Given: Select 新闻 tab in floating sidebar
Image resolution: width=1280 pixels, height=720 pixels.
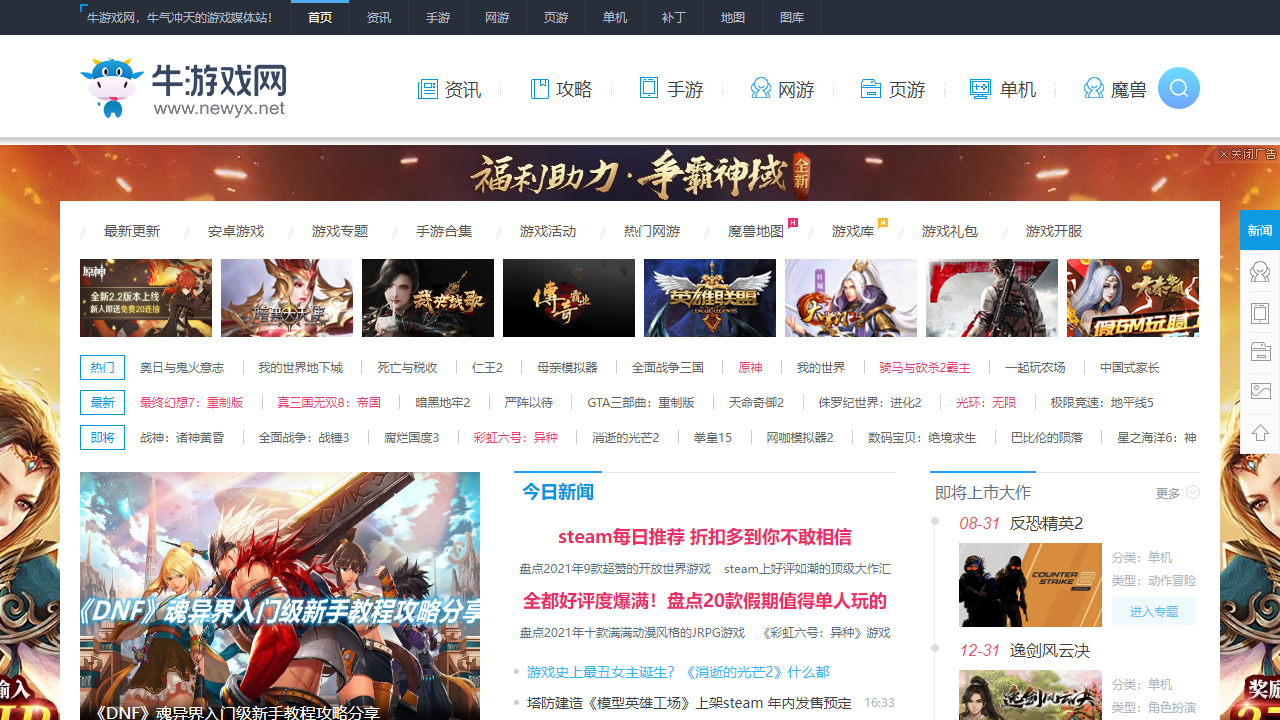Looking at the screenshot, I should click(1260, 230).
